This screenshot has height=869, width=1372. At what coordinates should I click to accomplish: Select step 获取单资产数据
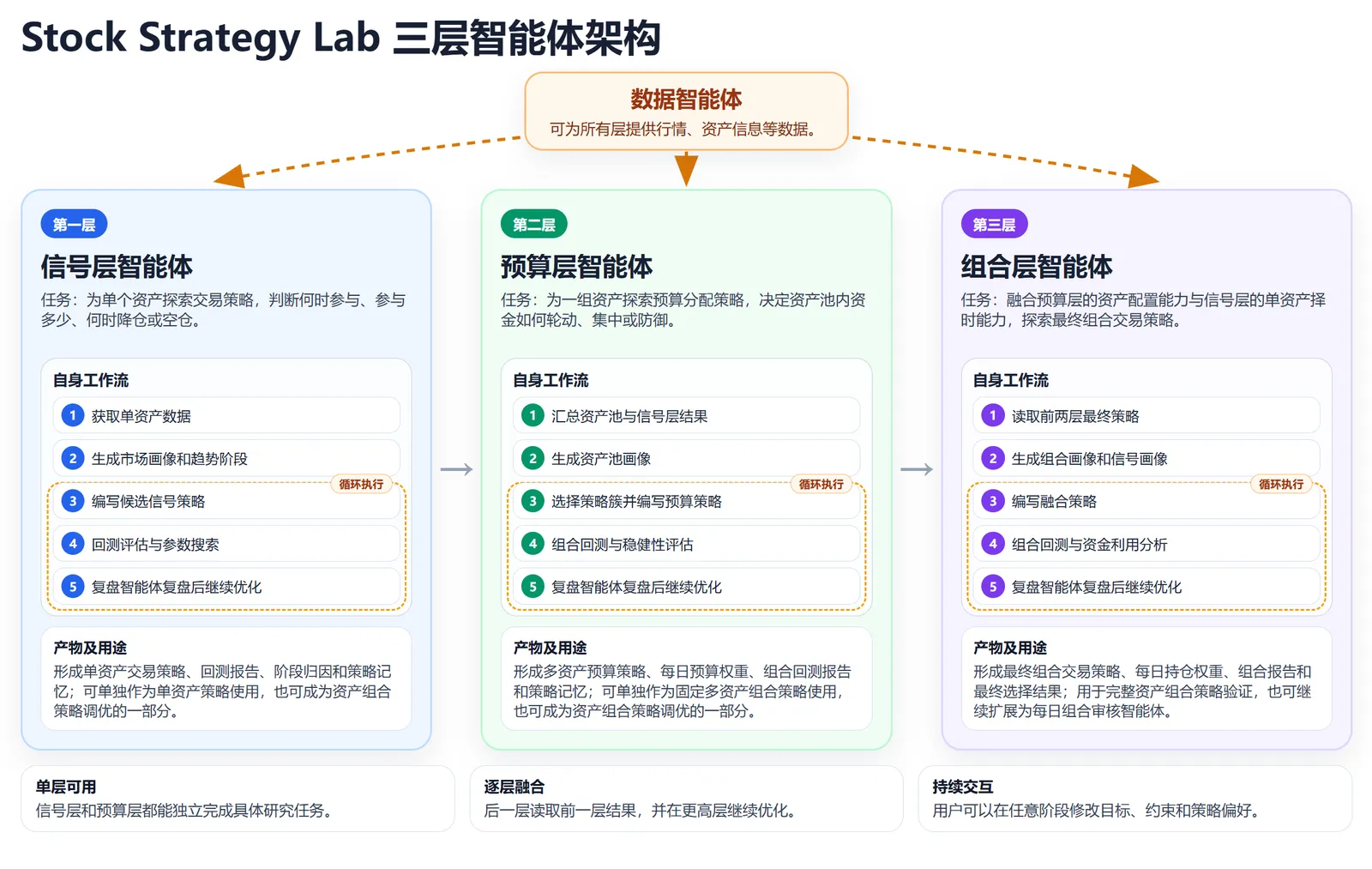coord(226,415)
